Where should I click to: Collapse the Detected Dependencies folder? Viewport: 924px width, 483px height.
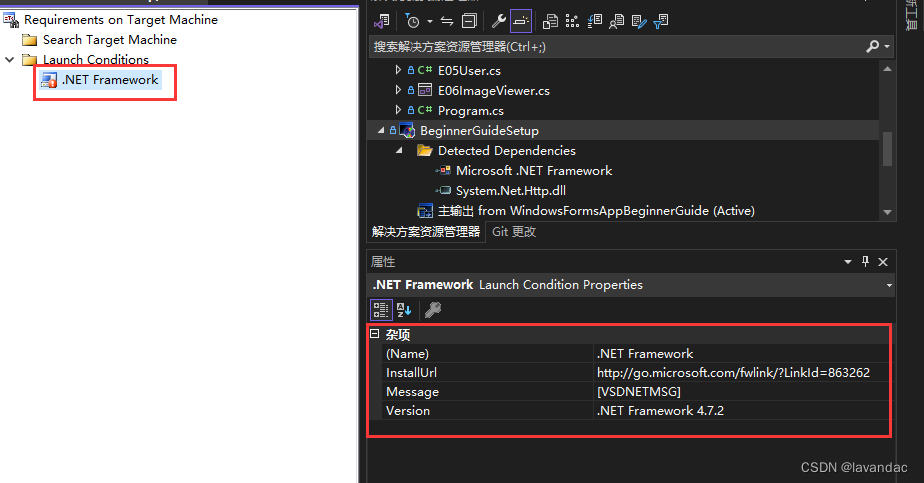click(399, 150)
